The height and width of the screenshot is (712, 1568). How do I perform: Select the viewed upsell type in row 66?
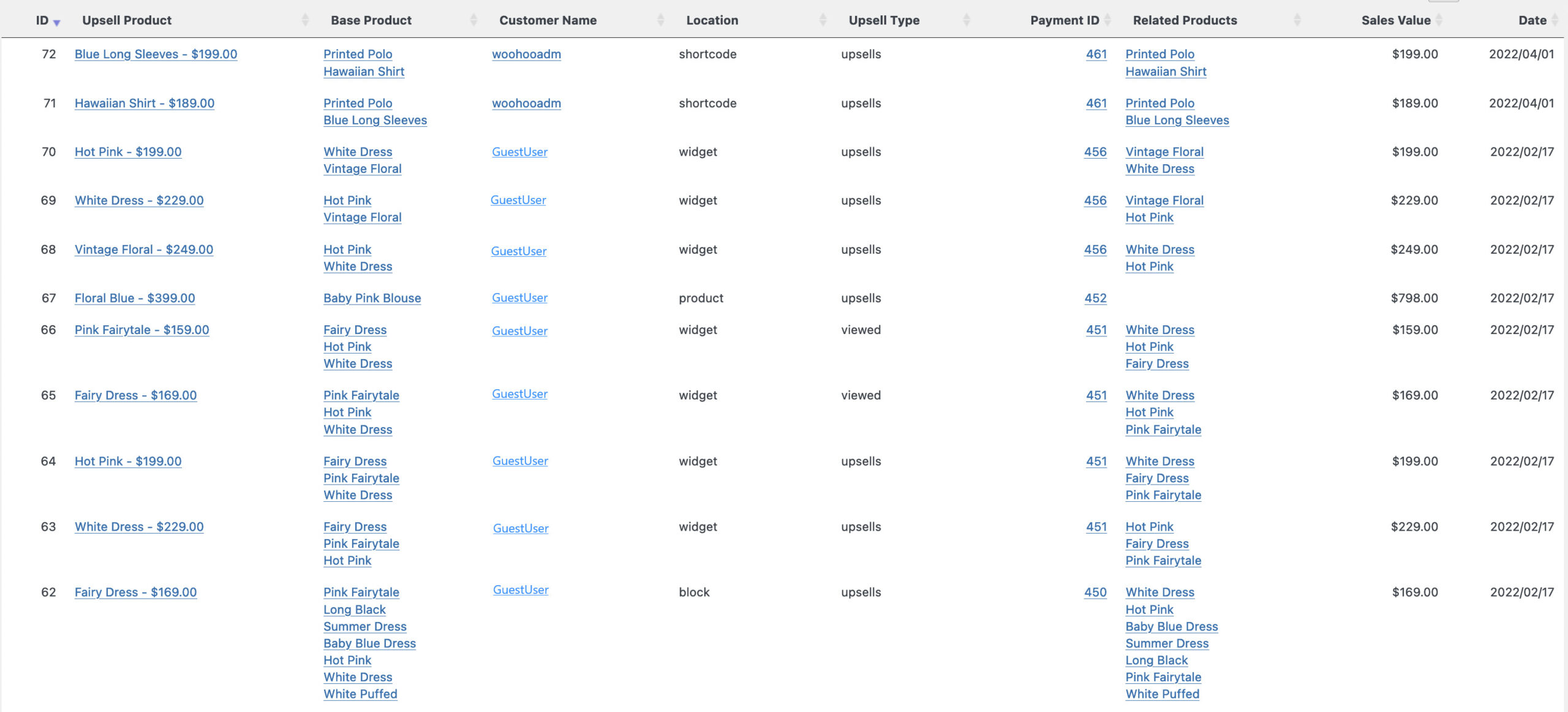(861, 330)
